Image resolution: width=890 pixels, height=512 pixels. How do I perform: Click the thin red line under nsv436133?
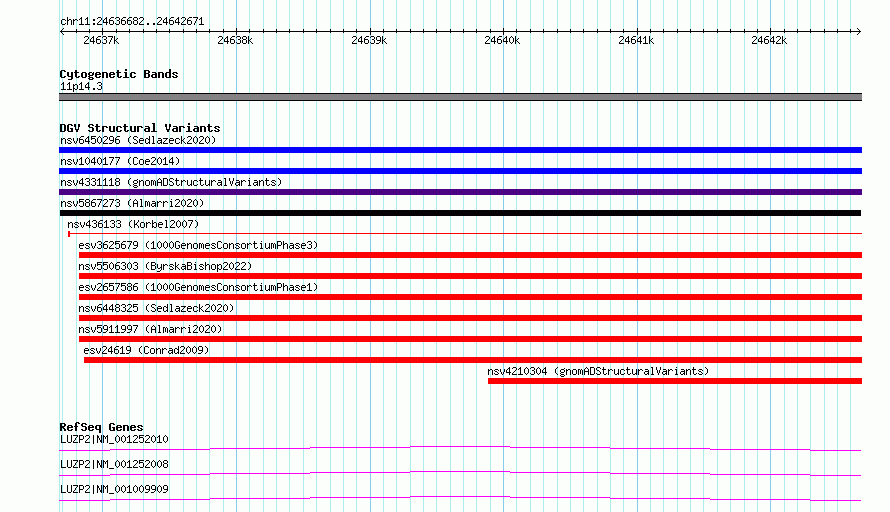point(465,233)
